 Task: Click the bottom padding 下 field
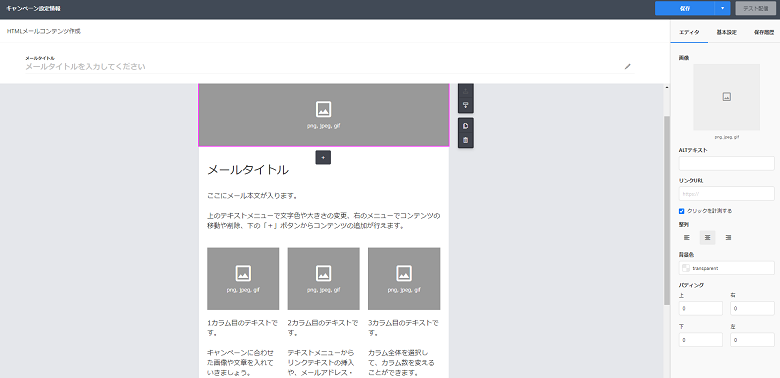pos(700,340)
